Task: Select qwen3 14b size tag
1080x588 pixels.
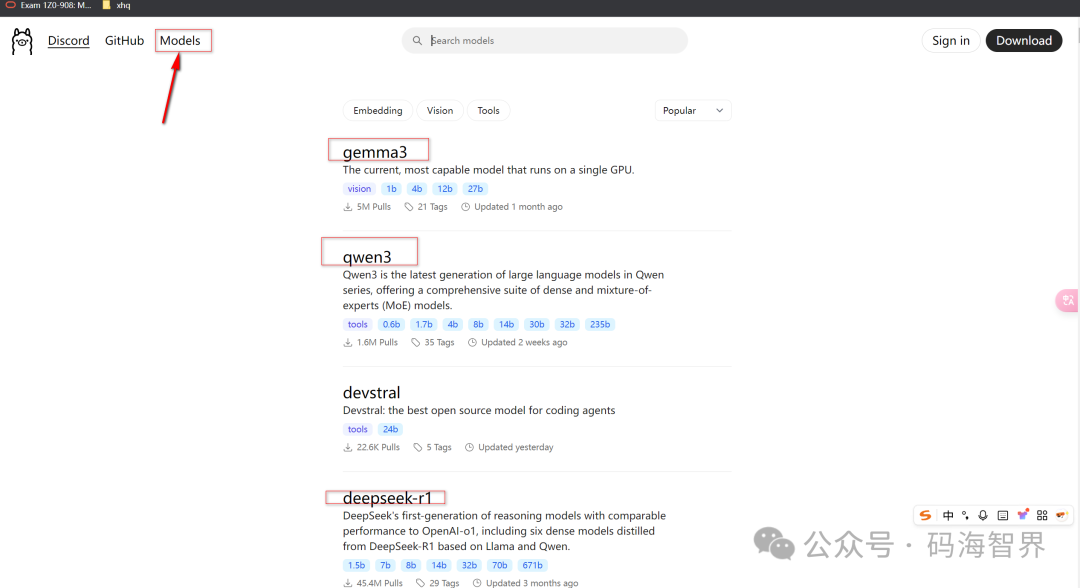Action: [506, 324]
